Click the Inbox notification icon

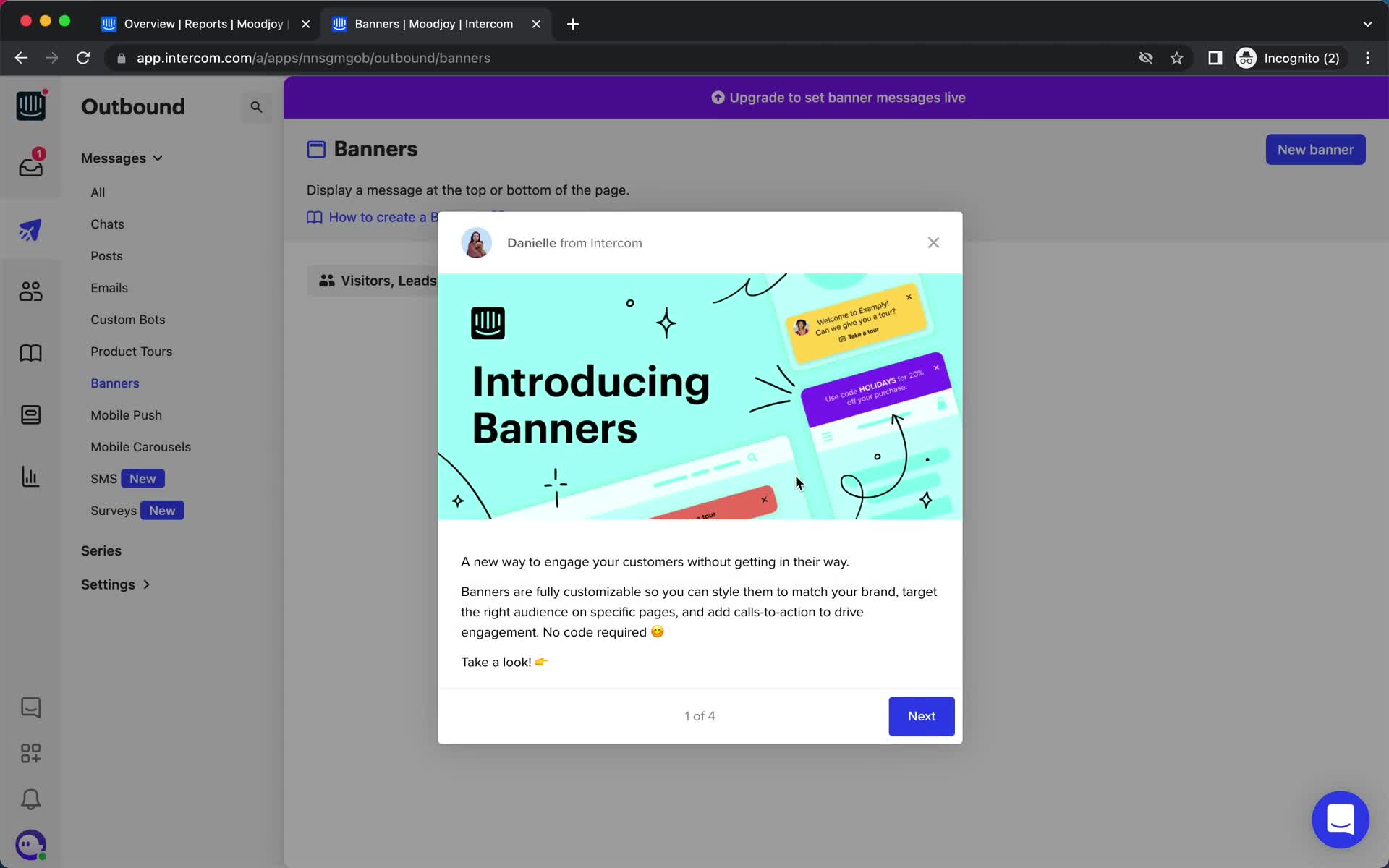[31, 166]
